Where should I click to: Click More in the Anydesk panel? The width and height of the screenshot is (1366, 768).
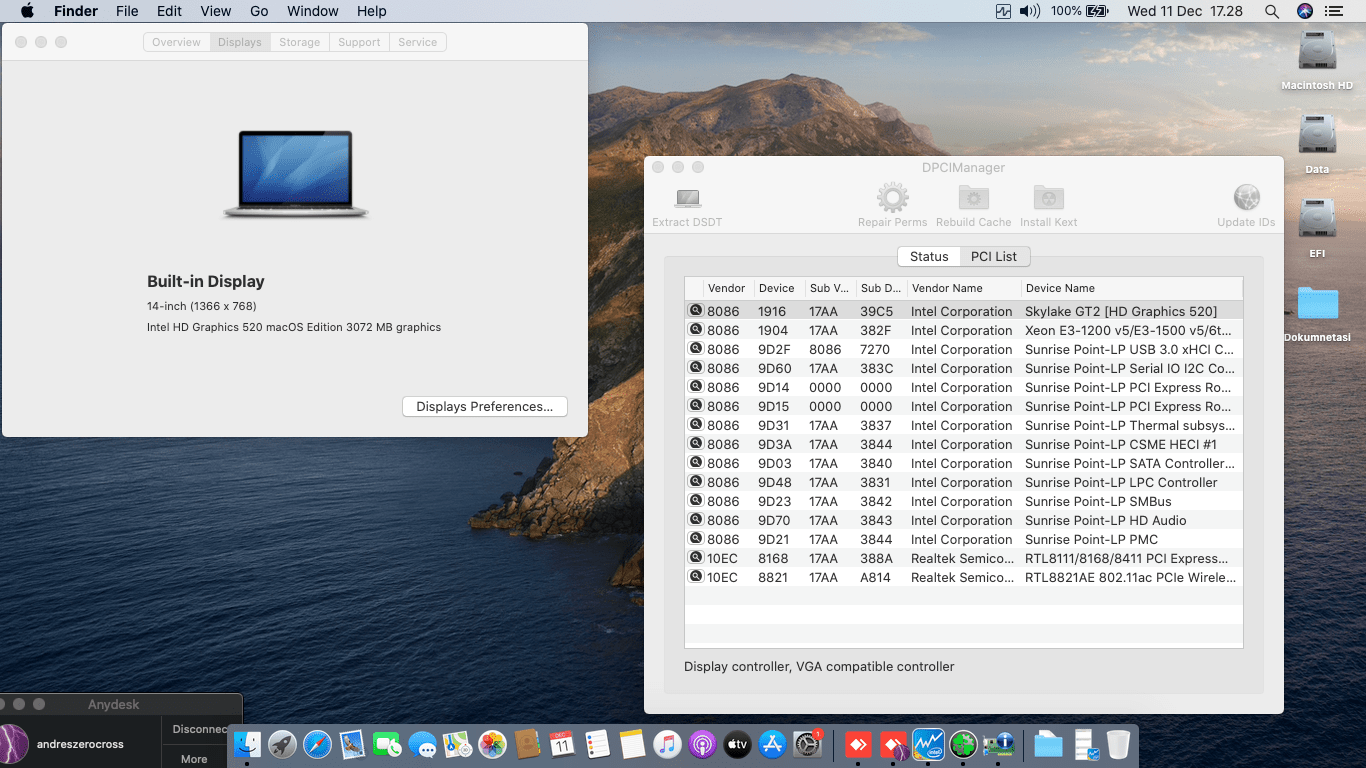coord(194,759)
